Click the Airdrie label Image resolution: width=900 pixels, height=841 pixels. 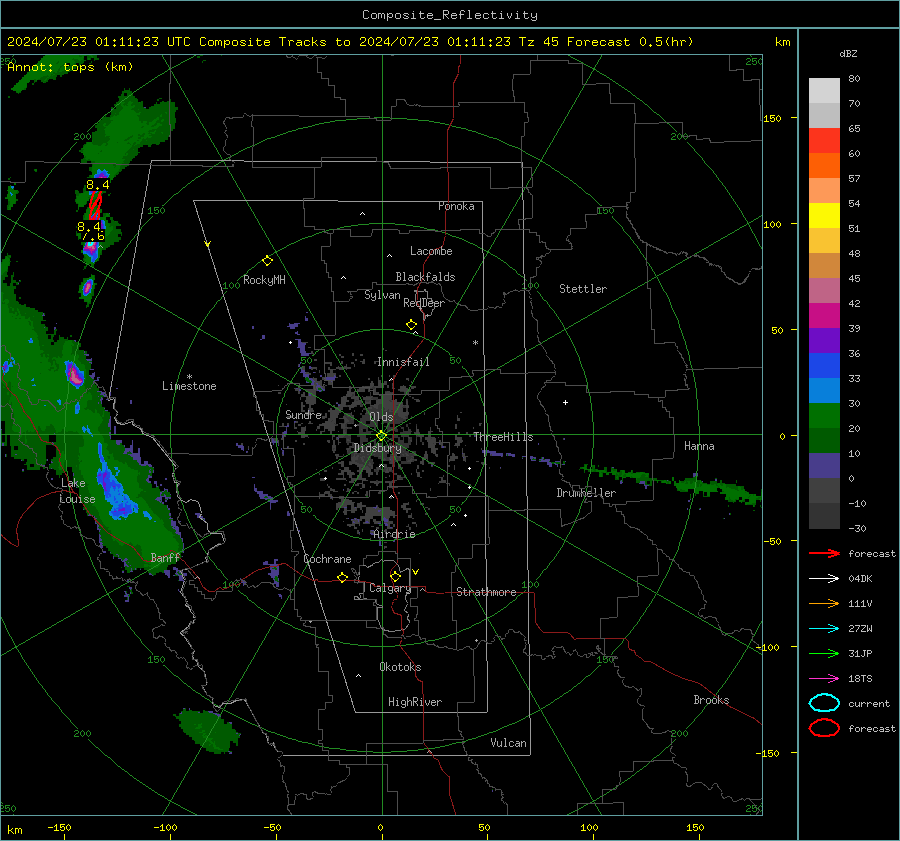[394, 534]
